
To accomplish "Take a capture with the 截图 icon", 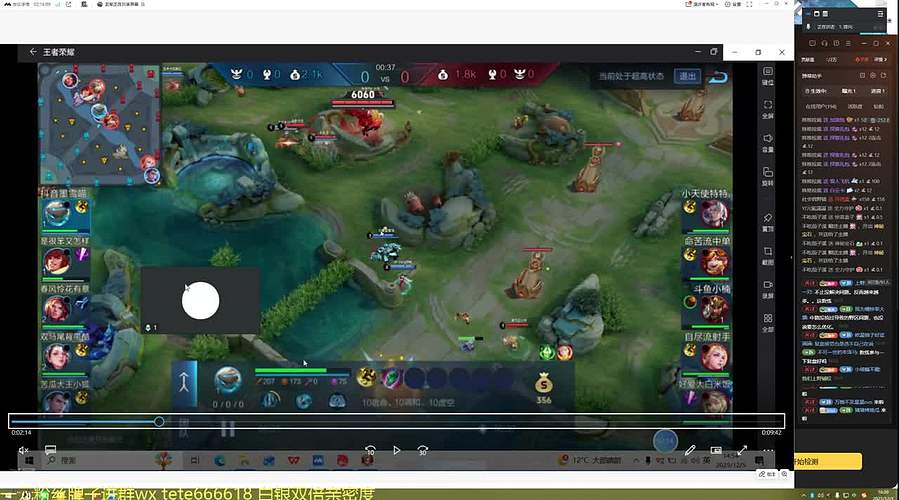I will [768, 256].
